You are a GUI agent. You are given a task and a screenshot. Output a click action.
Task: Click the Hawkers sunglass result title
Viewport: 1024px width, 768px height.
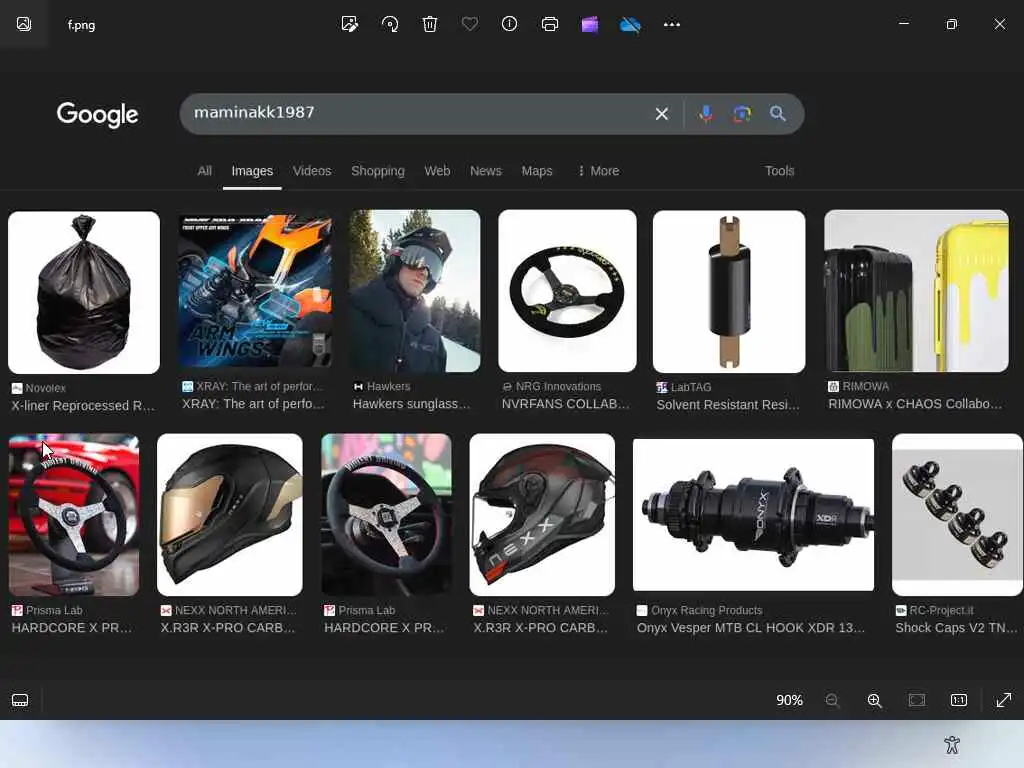[x=411, y=404]
